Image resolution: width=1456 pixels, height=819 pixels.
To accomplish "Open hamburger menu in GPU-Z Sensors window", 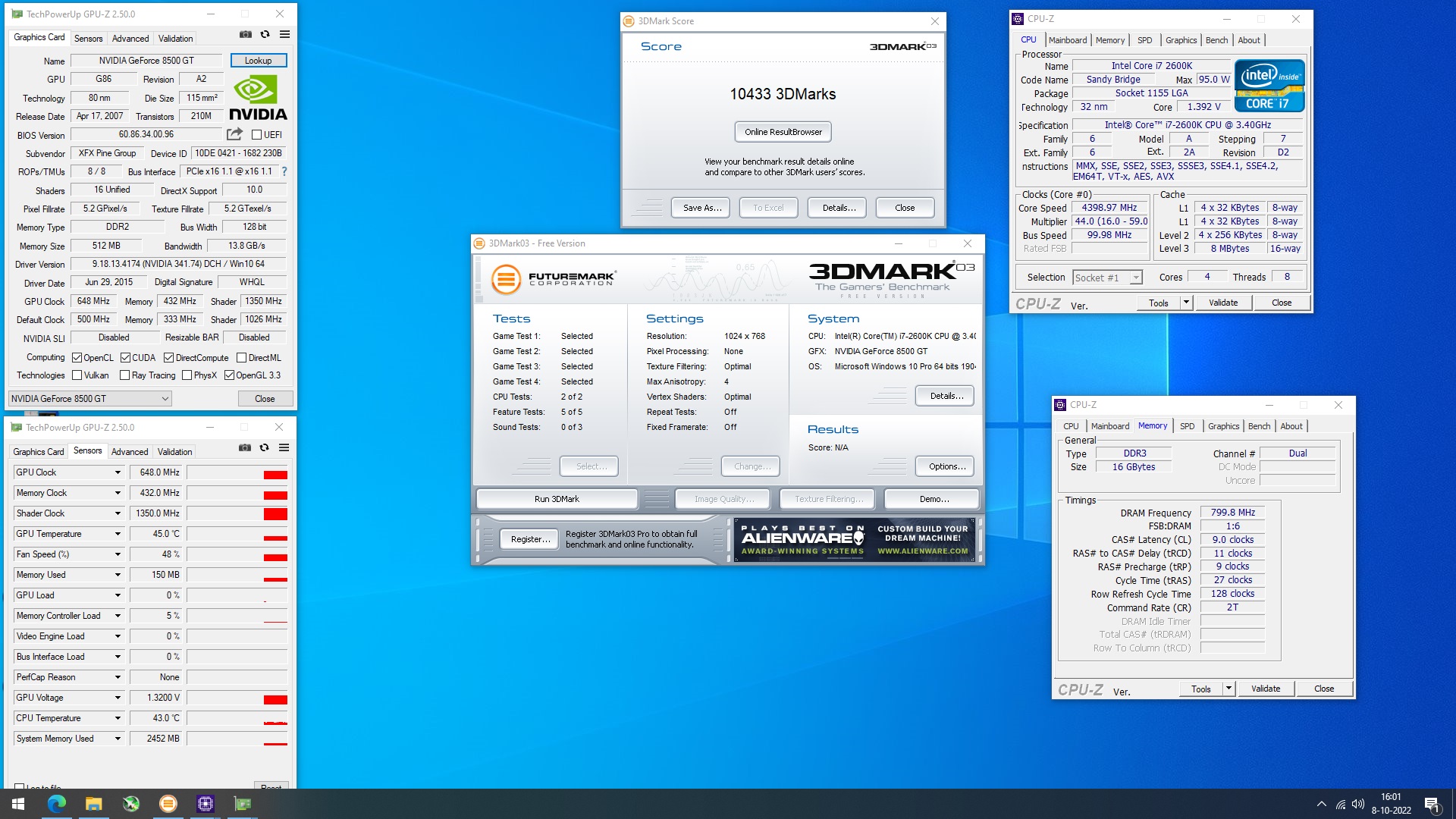I will 284,447.
